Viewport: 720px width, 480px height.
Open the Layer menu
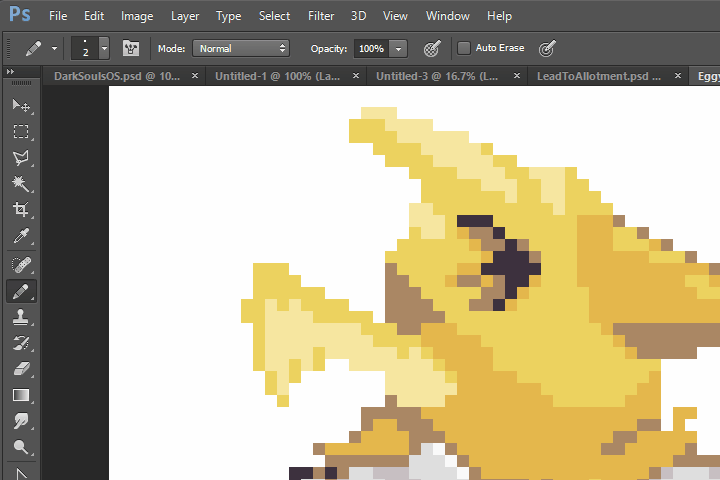[185, 16]
